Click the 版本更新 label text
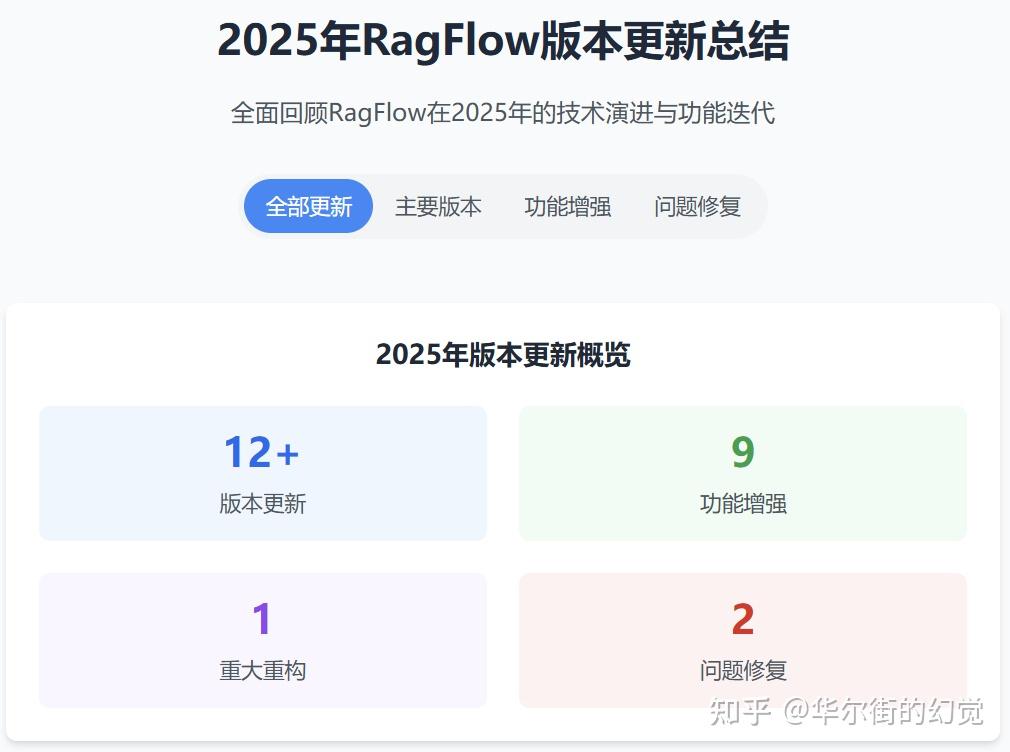This screenshot has width=1010, height=752. pos(261,504)
